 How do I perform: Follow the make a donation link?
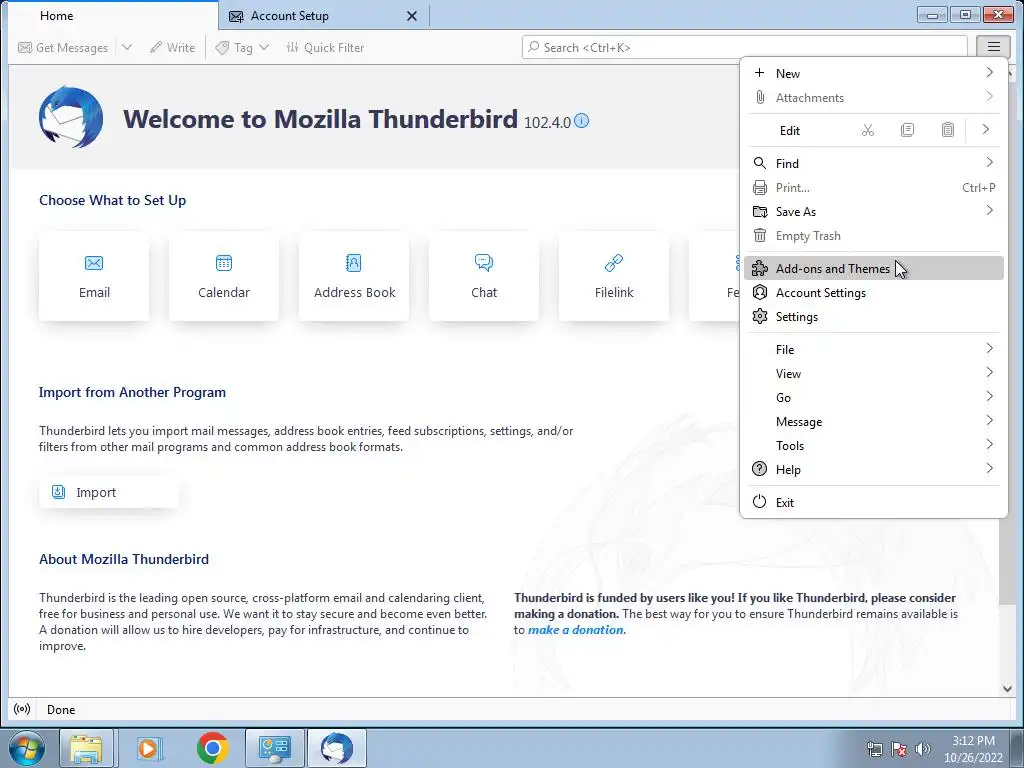point(575,630)
